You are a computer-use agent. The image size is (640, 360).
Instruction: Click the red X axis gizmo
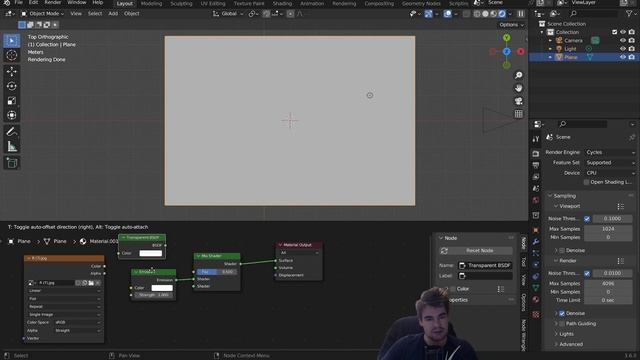point(521,51)
